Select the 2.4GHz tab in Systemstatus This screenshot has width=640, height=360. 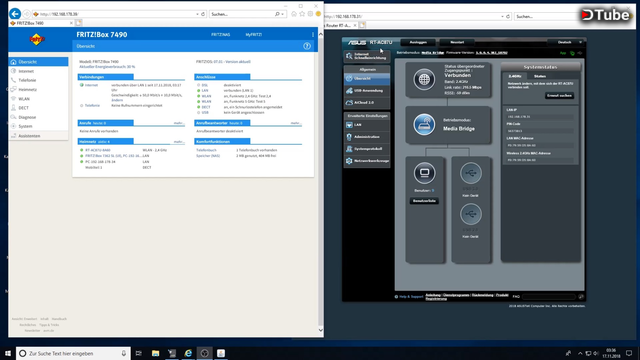pos(515,76)
